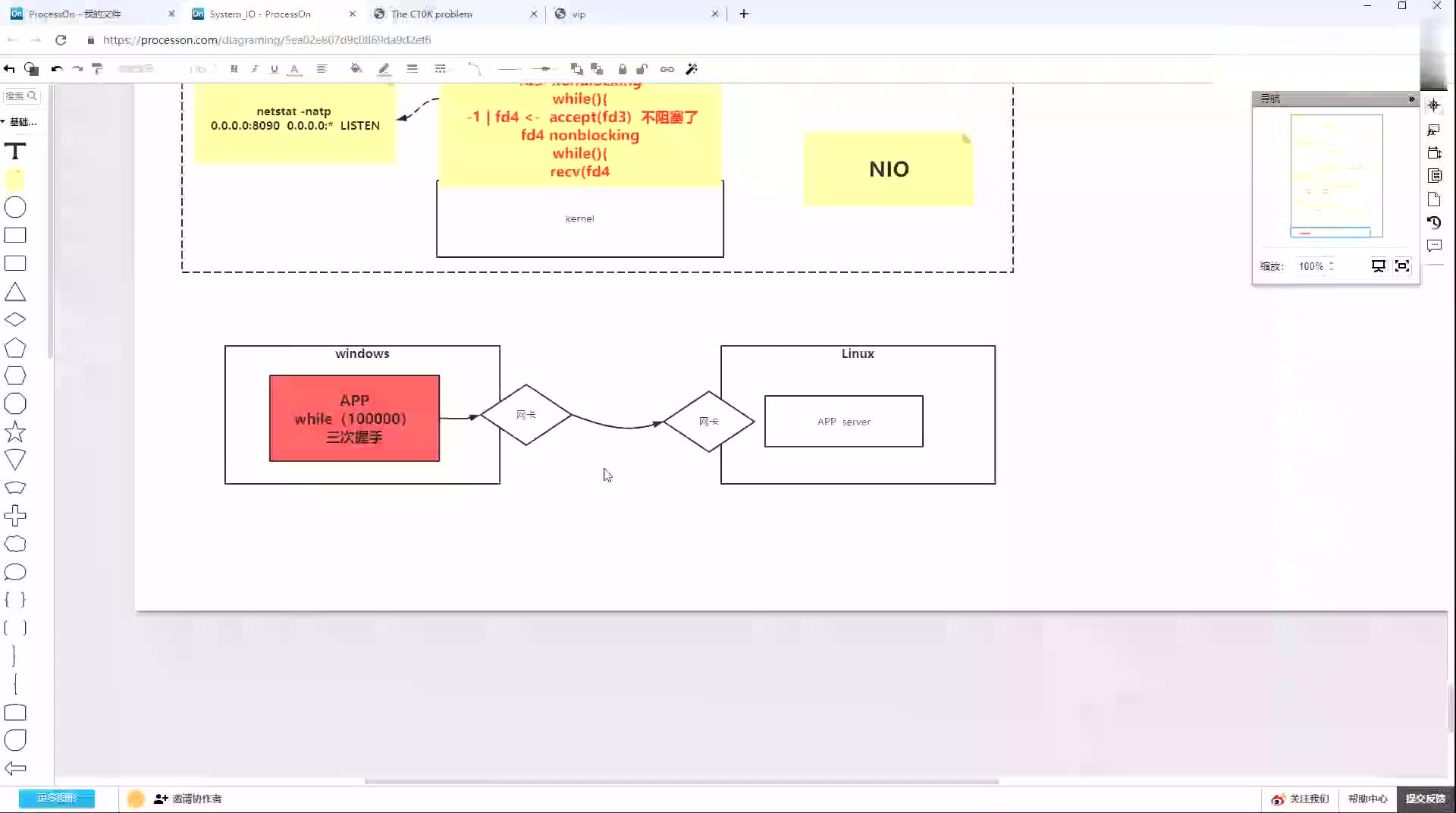Click the send to back icon
Viewport: 1456px width, 813px height.
[x=597, y=69]
